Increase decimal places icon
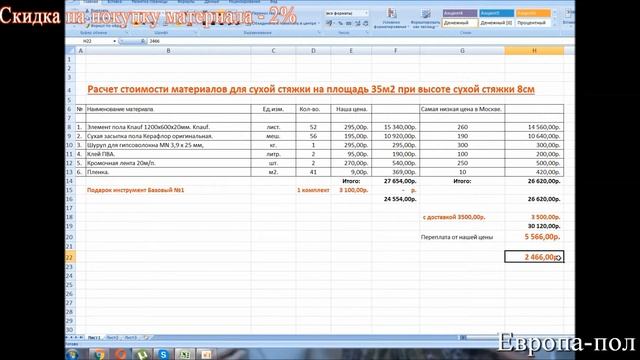 (x=358, y=23)
